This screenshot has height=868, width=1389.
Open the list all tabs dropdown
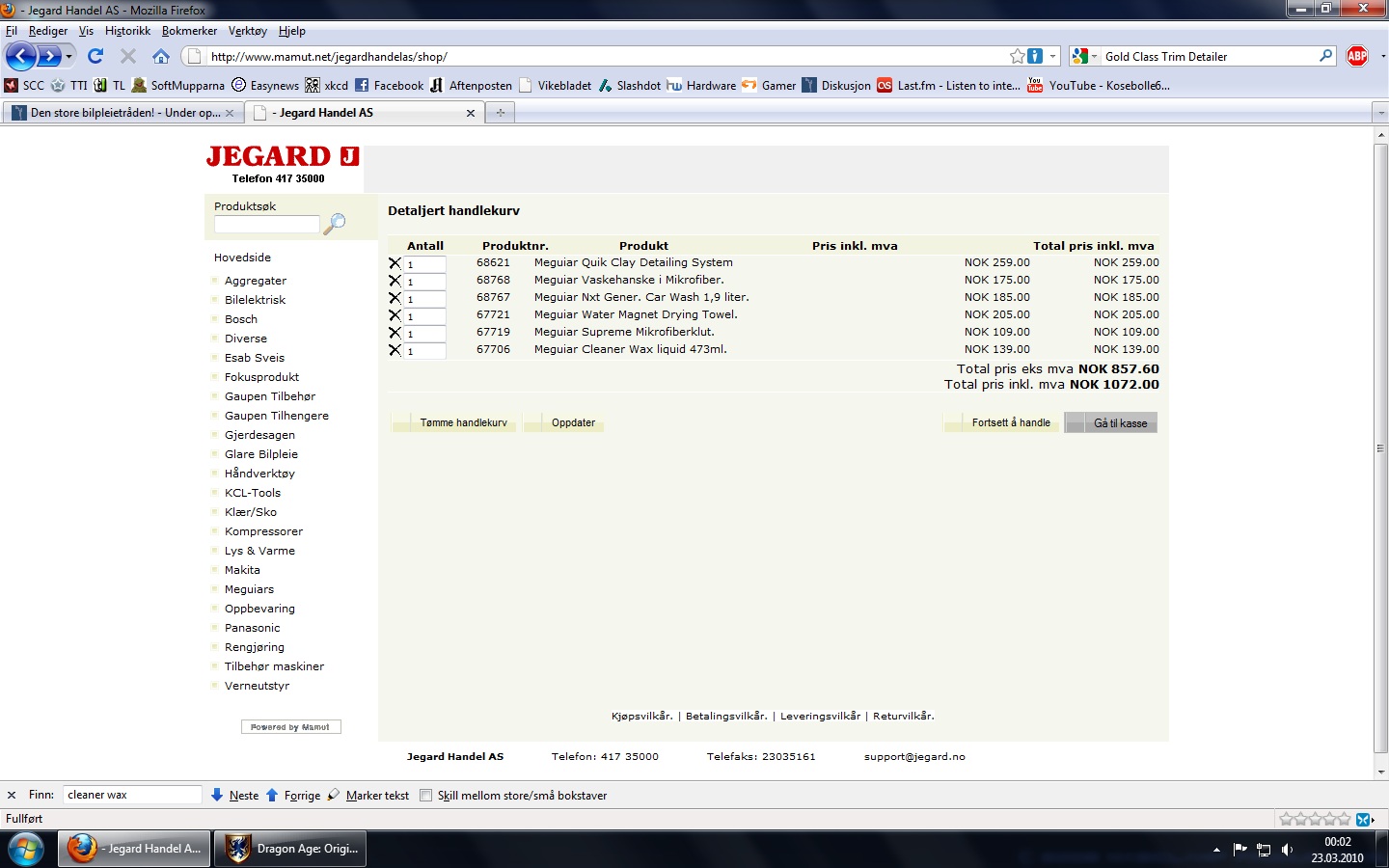tap(1379, 113)
